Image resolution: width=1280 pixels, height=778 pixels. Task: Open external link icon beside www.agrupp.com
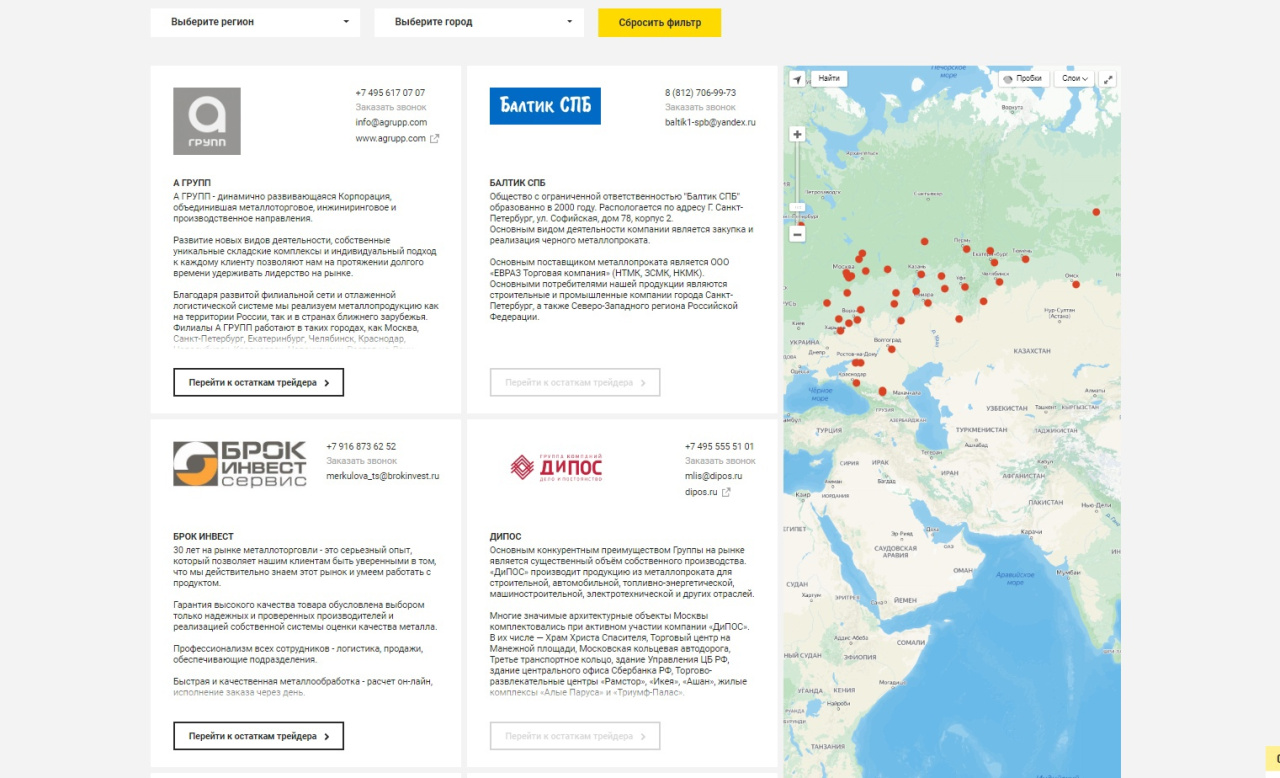(435, 139)
